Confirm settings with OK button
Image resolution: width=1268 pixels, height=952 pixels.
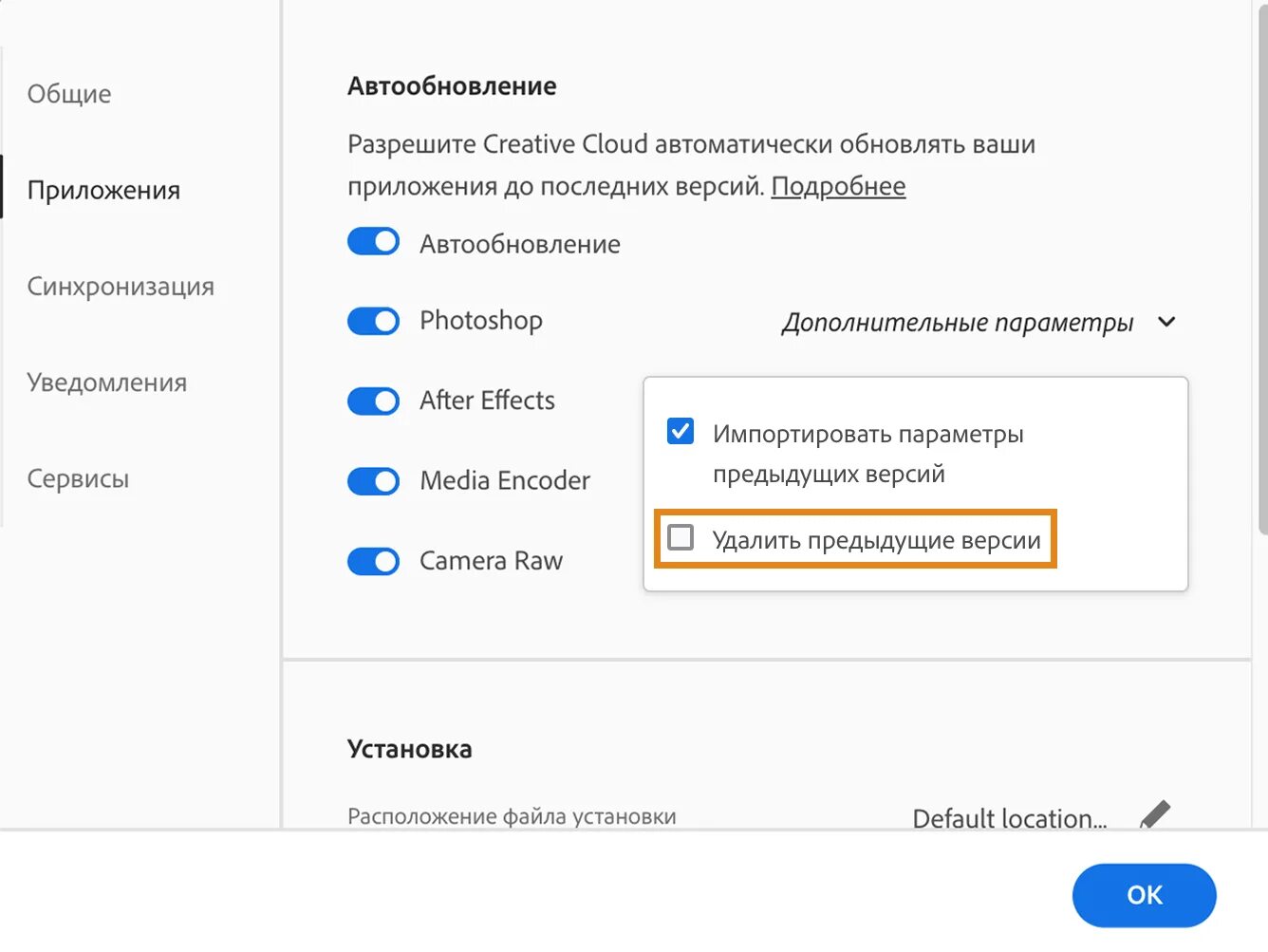coord(1144,895)
